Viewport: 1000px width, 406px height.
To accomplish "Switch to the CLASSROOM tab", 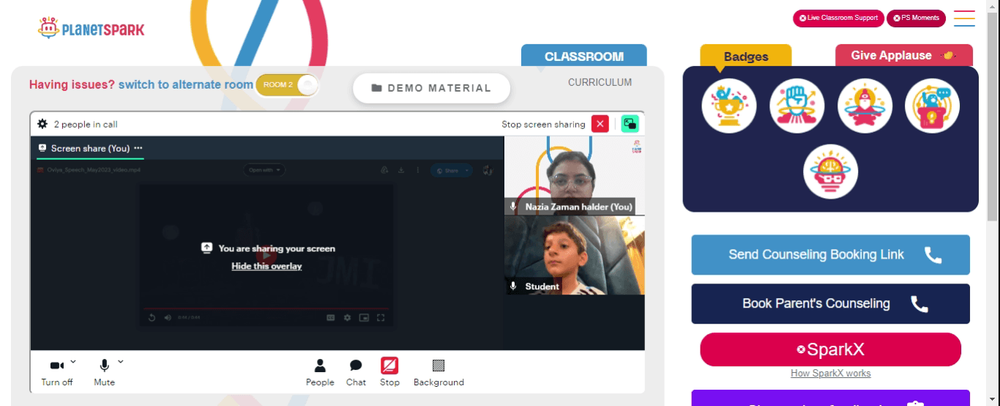I will tap(584, 56).
